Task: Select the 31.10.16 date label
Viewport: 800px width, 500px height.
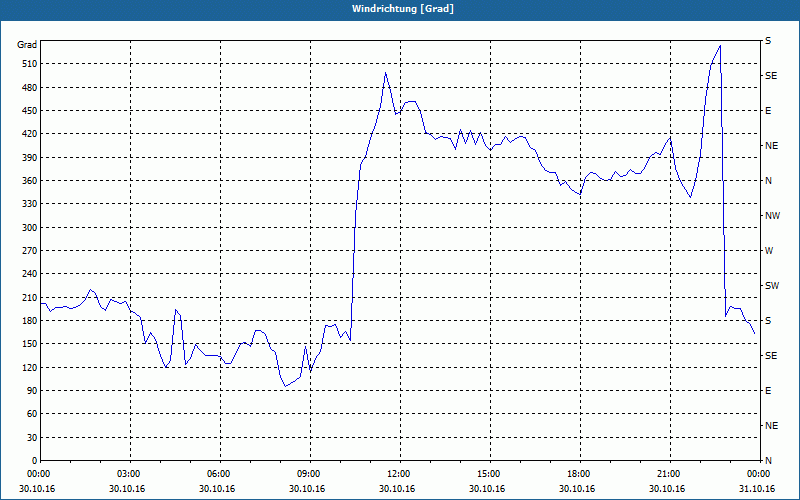Action: pyautogui.click(x=757, y=489)
